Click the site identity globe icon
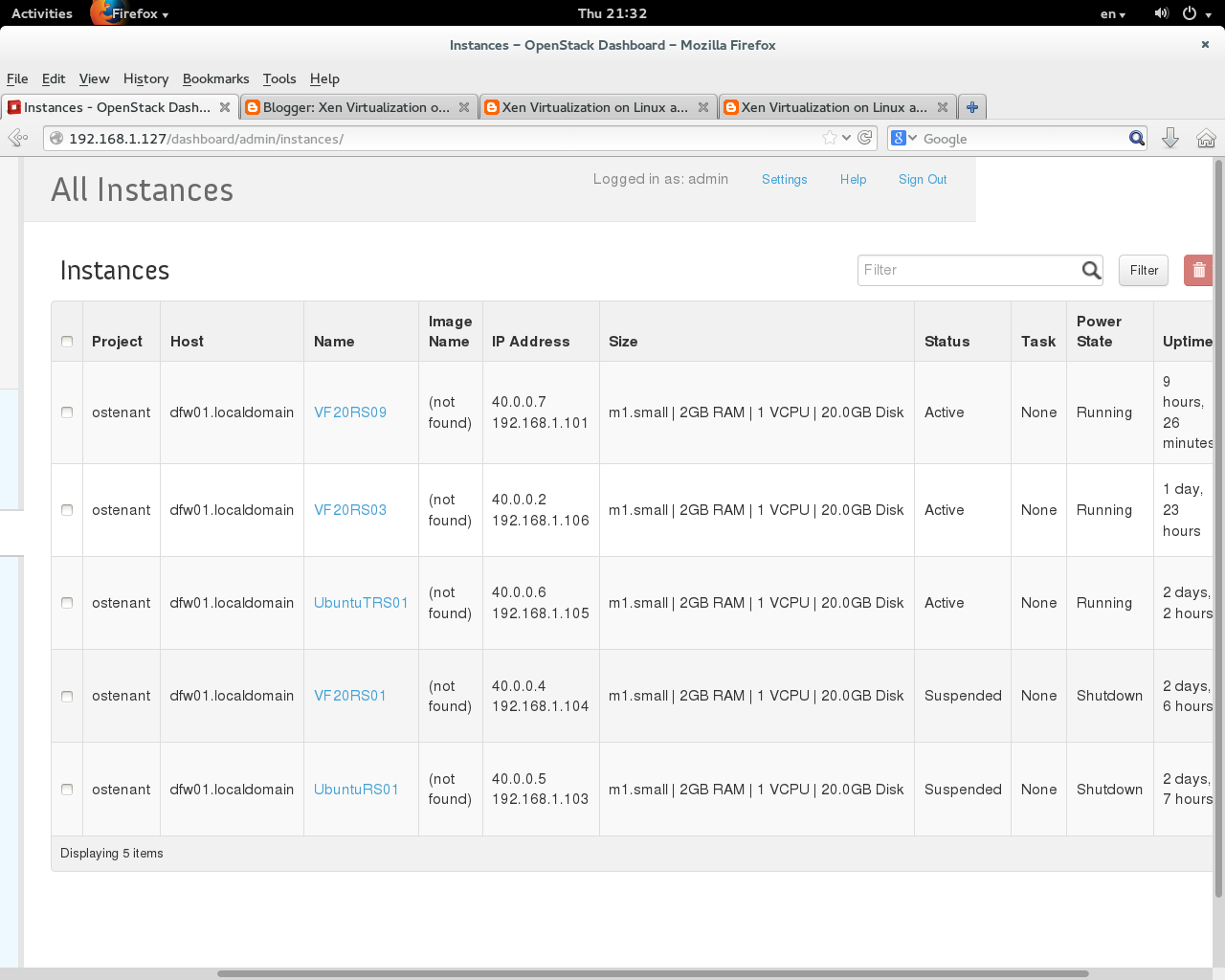Screen dimensions: 1225x980 pyautogui.click(x=56, y=139)
